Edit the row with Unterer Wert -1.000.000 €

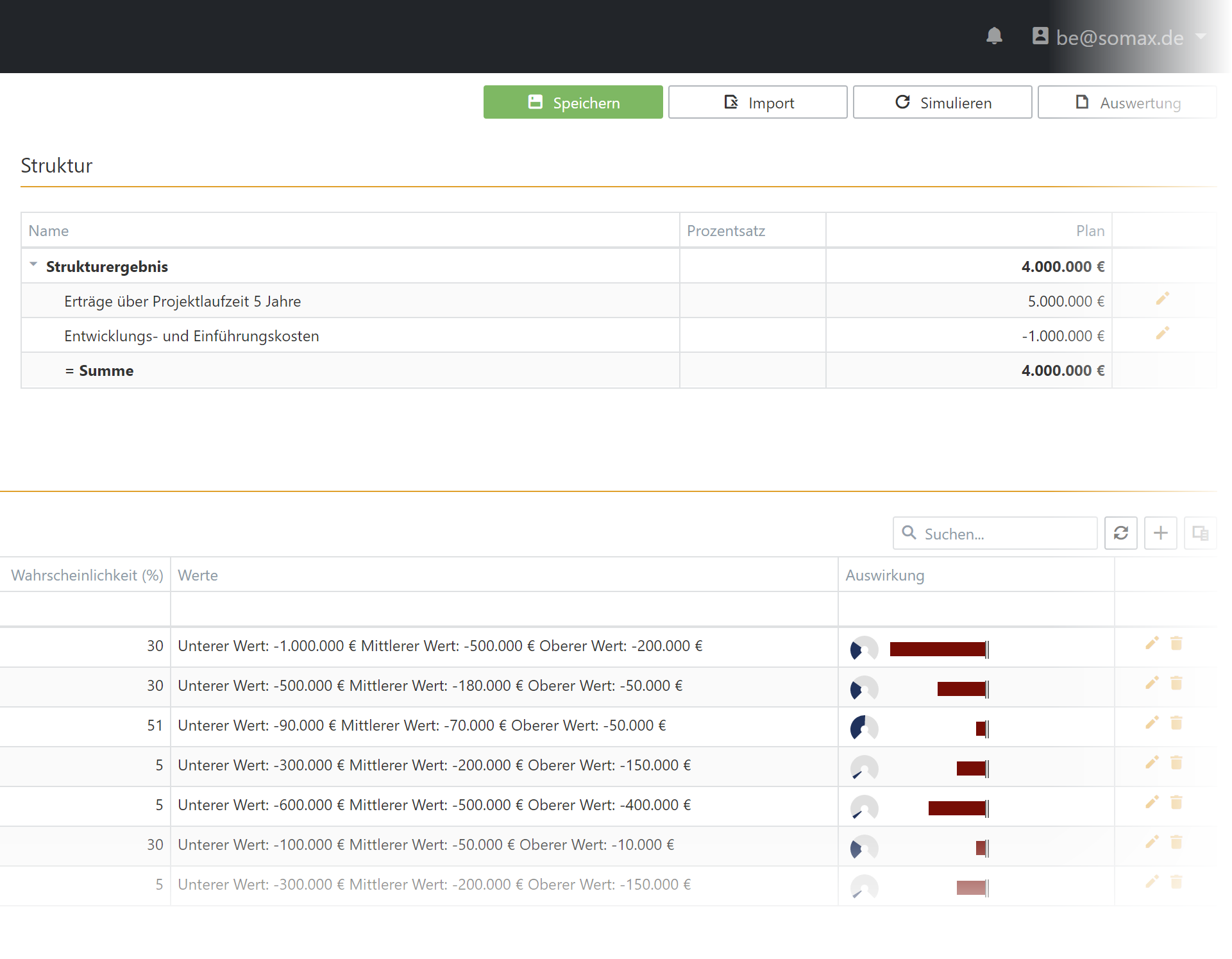point(1152,643)
